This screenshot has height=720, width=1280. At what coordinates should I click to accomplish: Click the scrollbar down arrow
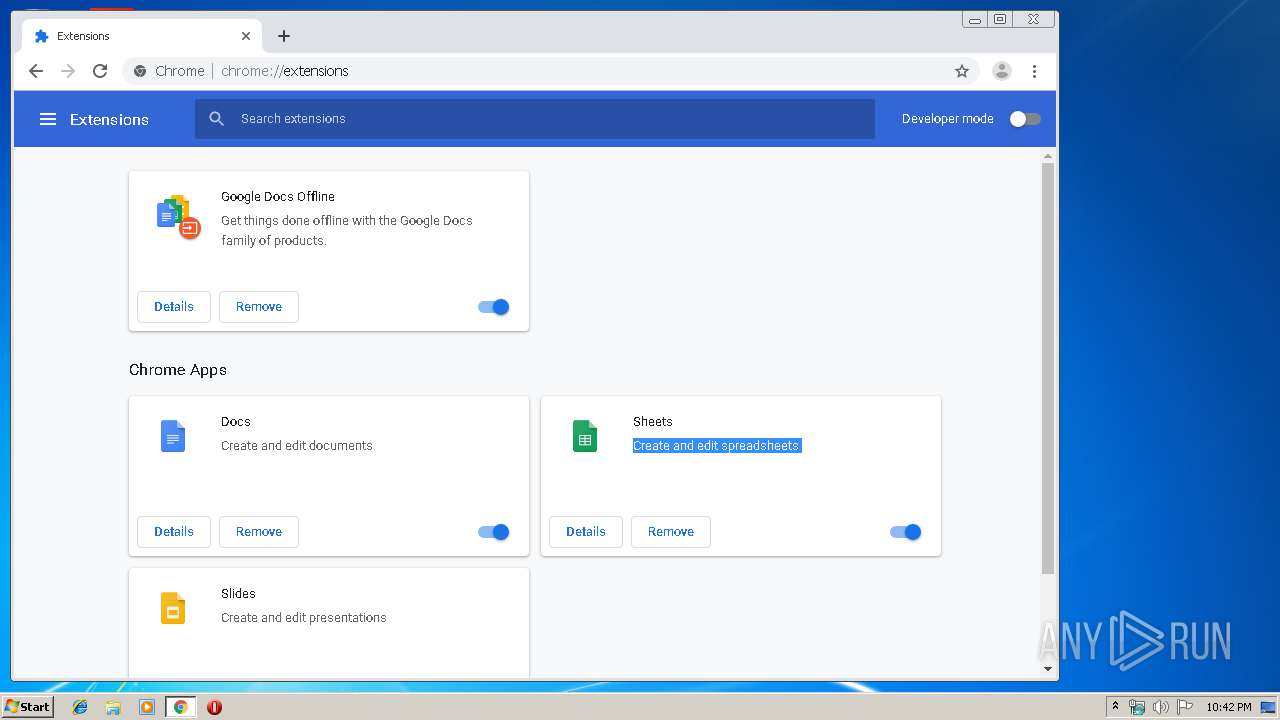coord(1048,669)
